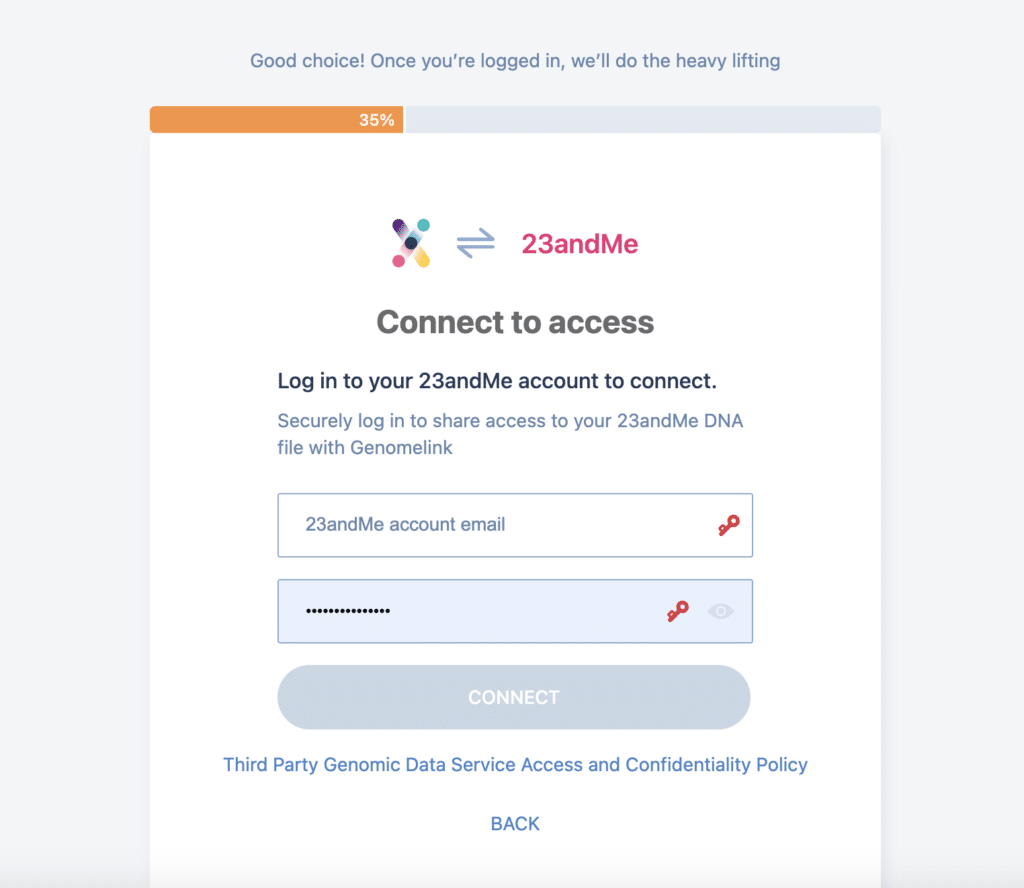The image size is (1024, 888).
Task: Click the 'Connect to access' heading
Action: pyautogui.click(x=515, y=322)
